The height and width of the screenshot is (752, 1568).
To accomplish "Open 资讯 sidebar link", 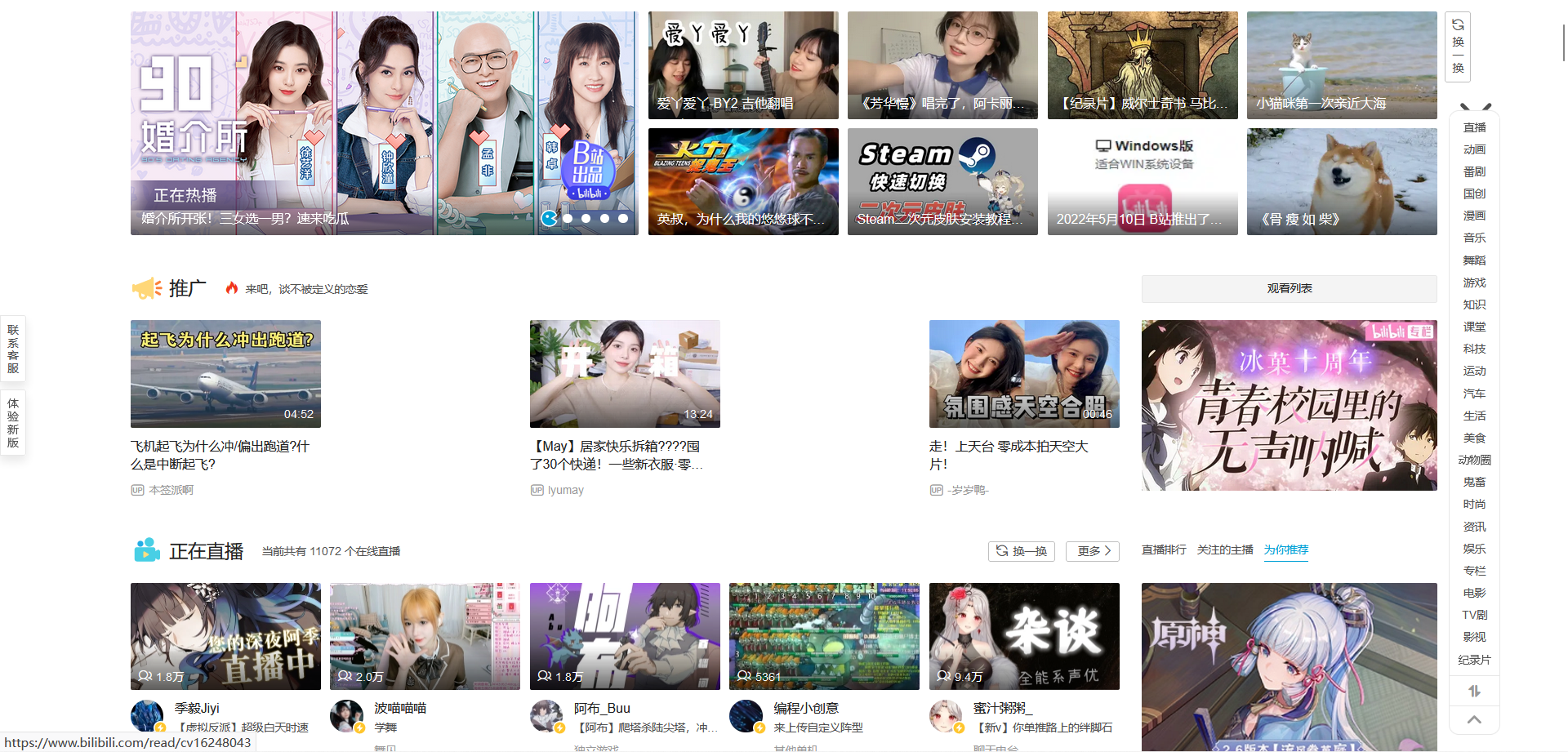I will [1474, 527].
